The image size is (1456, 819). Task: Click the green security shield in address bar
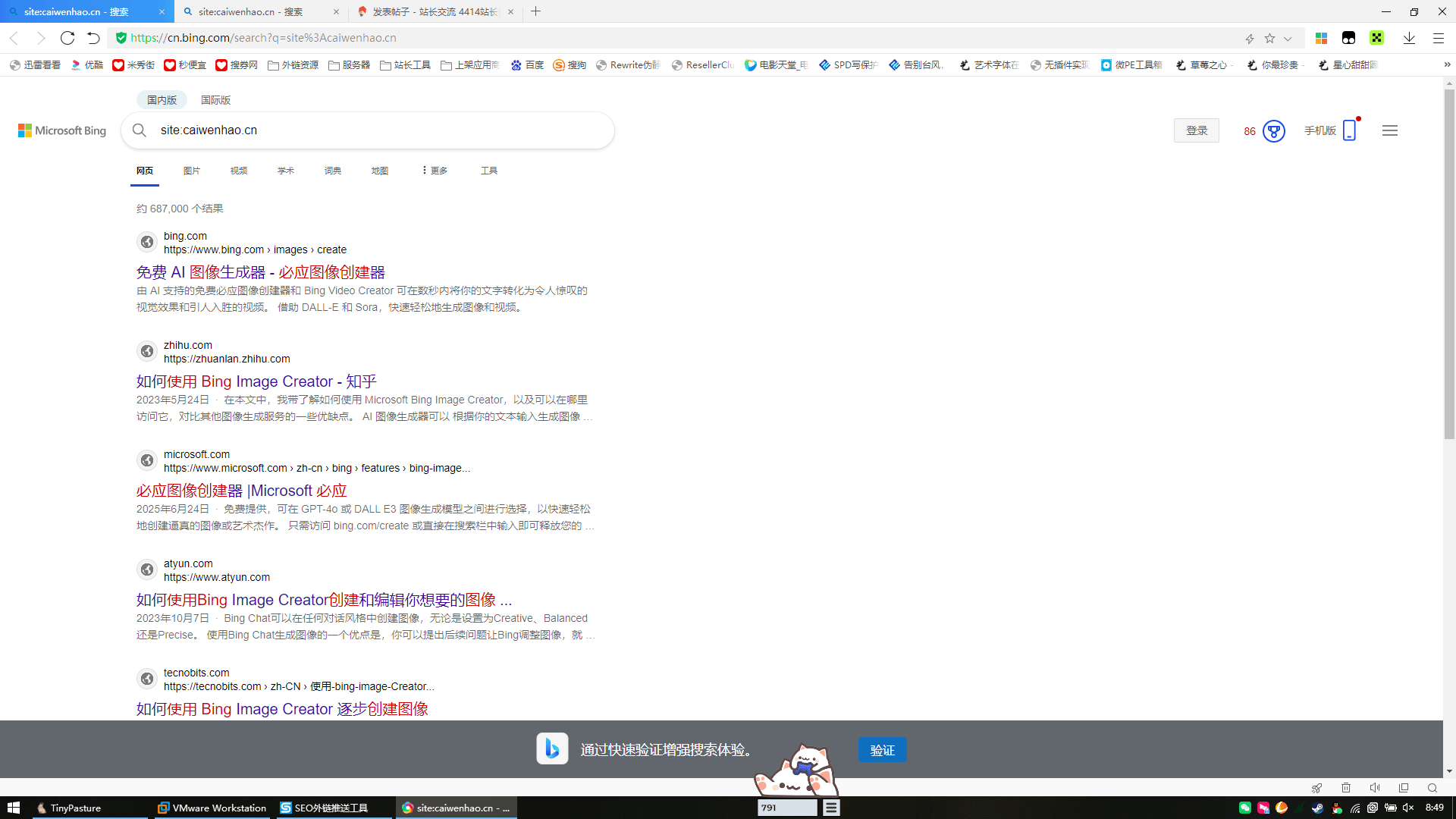coord(121,38)
